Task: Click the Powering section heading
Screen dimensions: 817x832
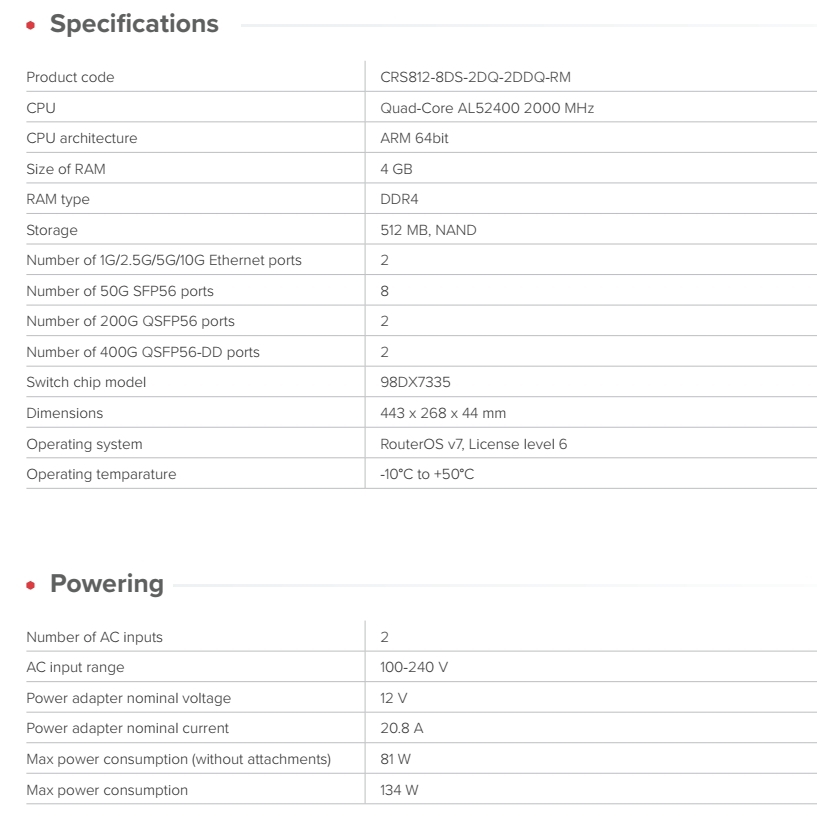Action: (x=107, y=584)
